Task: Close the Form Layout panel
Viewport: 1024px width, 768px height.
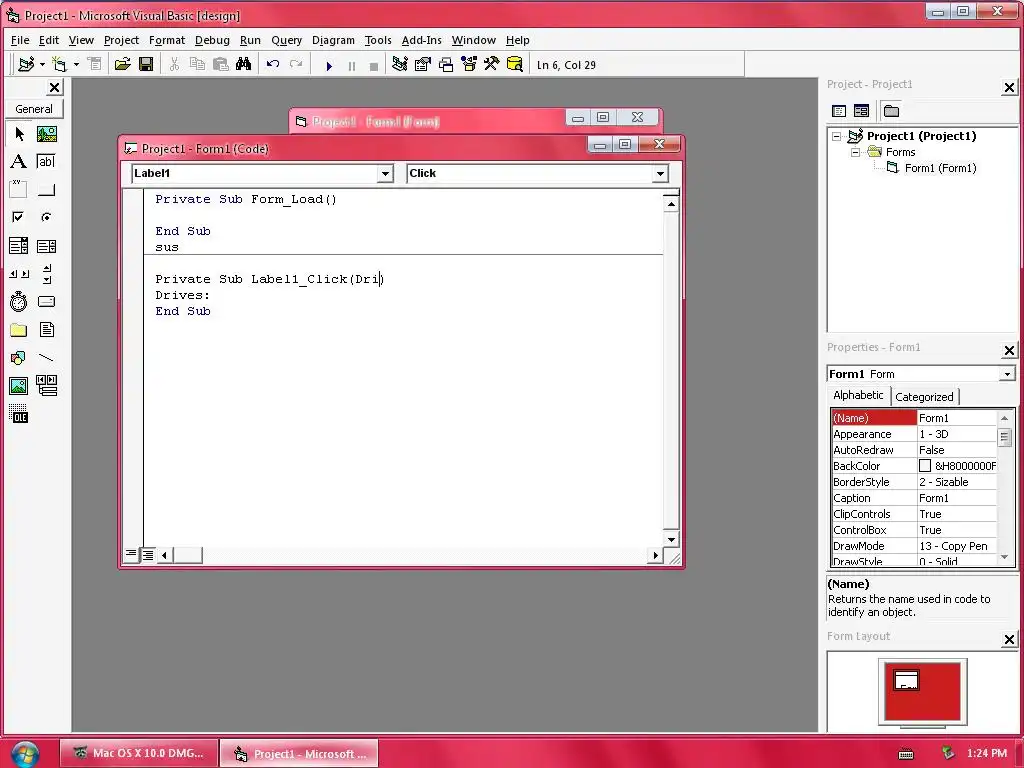Action: point(1009,640)
